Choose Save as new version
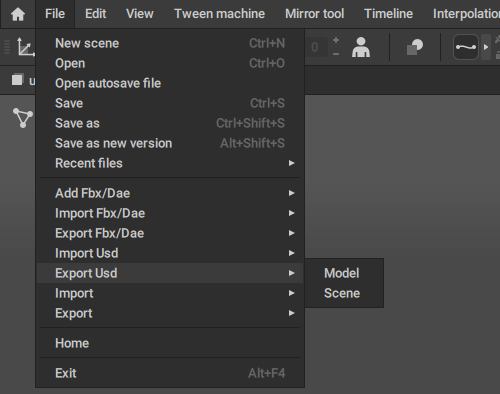This screenshot has width=500, height=394. coord(170,143)
